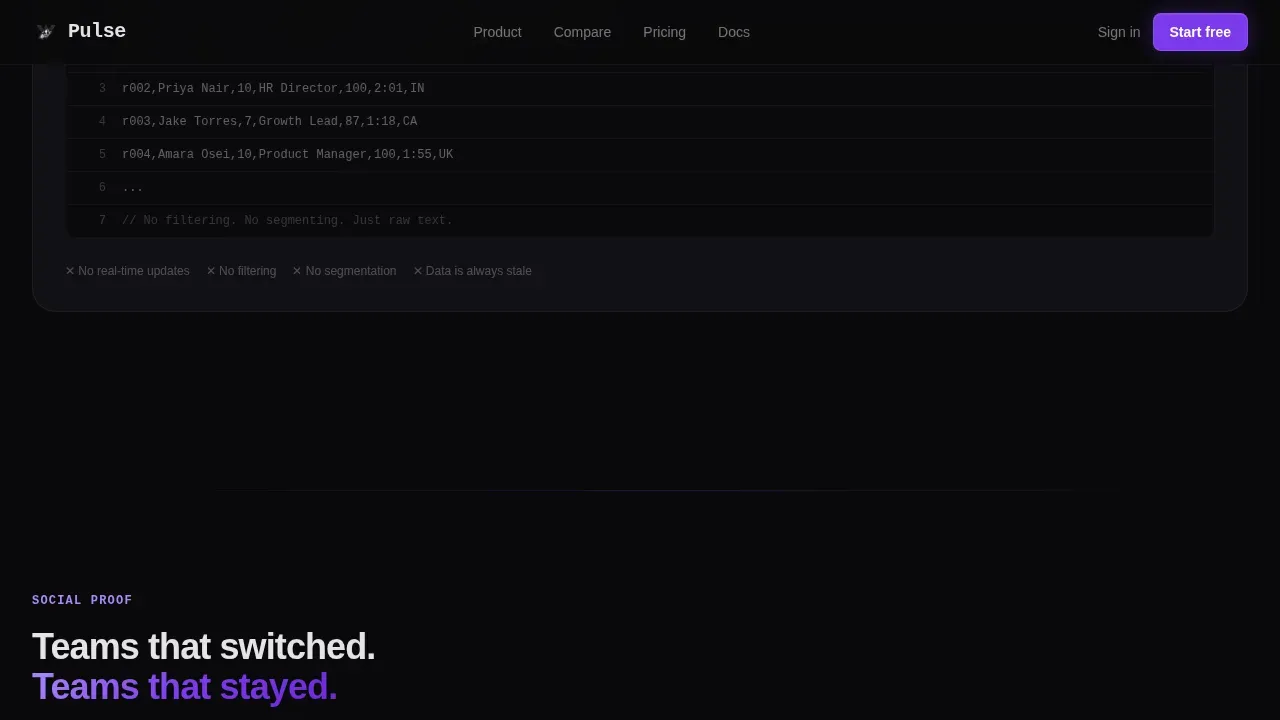Screen dimensions: 1280x720
Task: Select the r003 Jake Torres row
Action: tap(640, 122)
